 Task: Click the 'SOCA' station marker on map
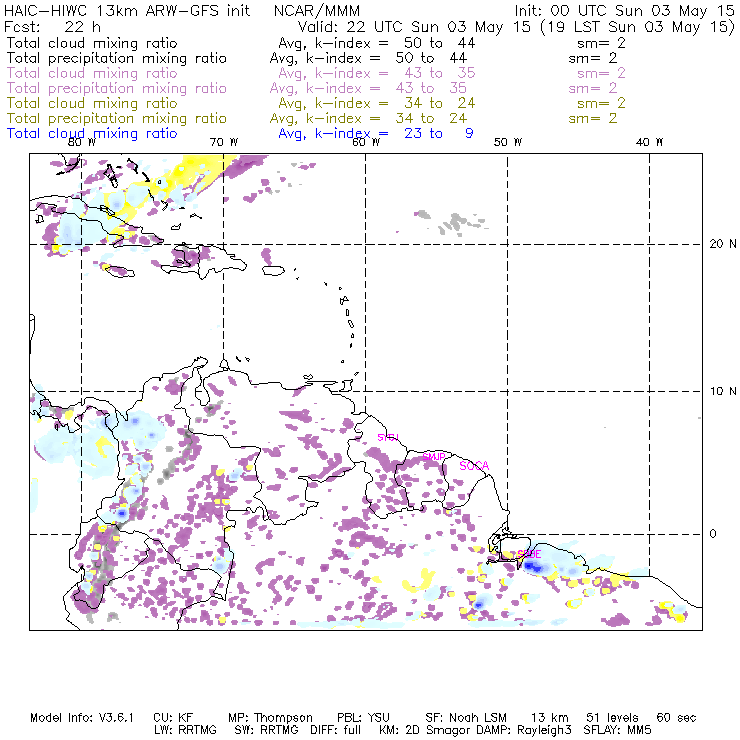474,466
